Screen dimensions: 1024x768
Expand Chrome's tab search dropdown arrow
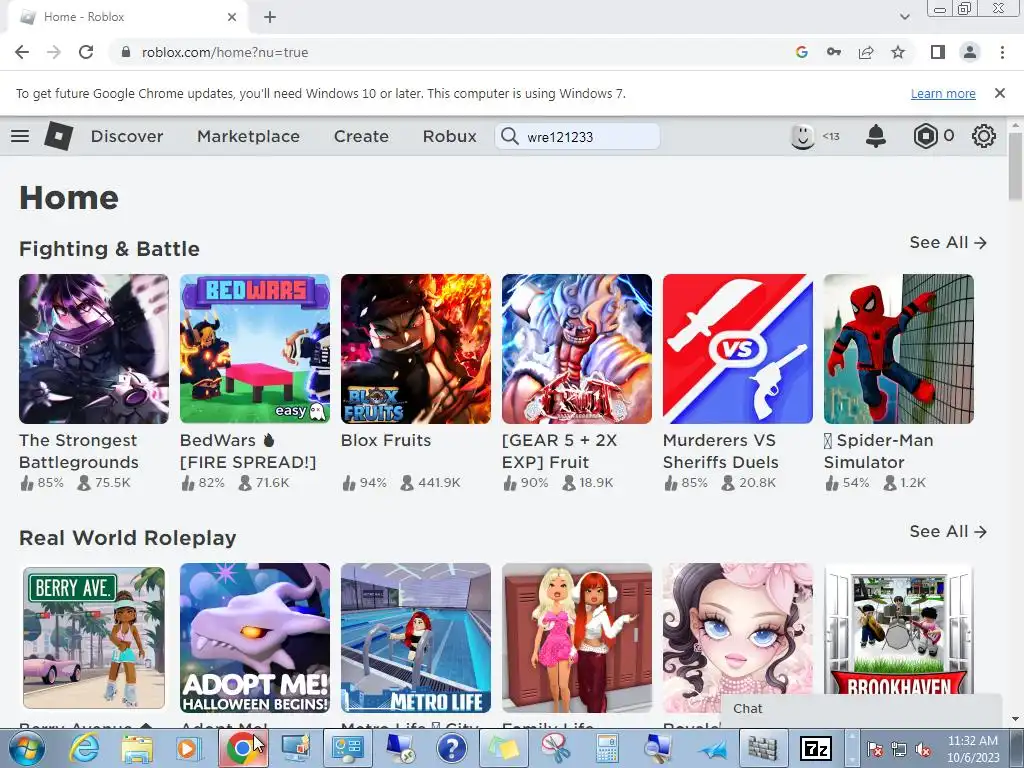(x=904, y=17)
